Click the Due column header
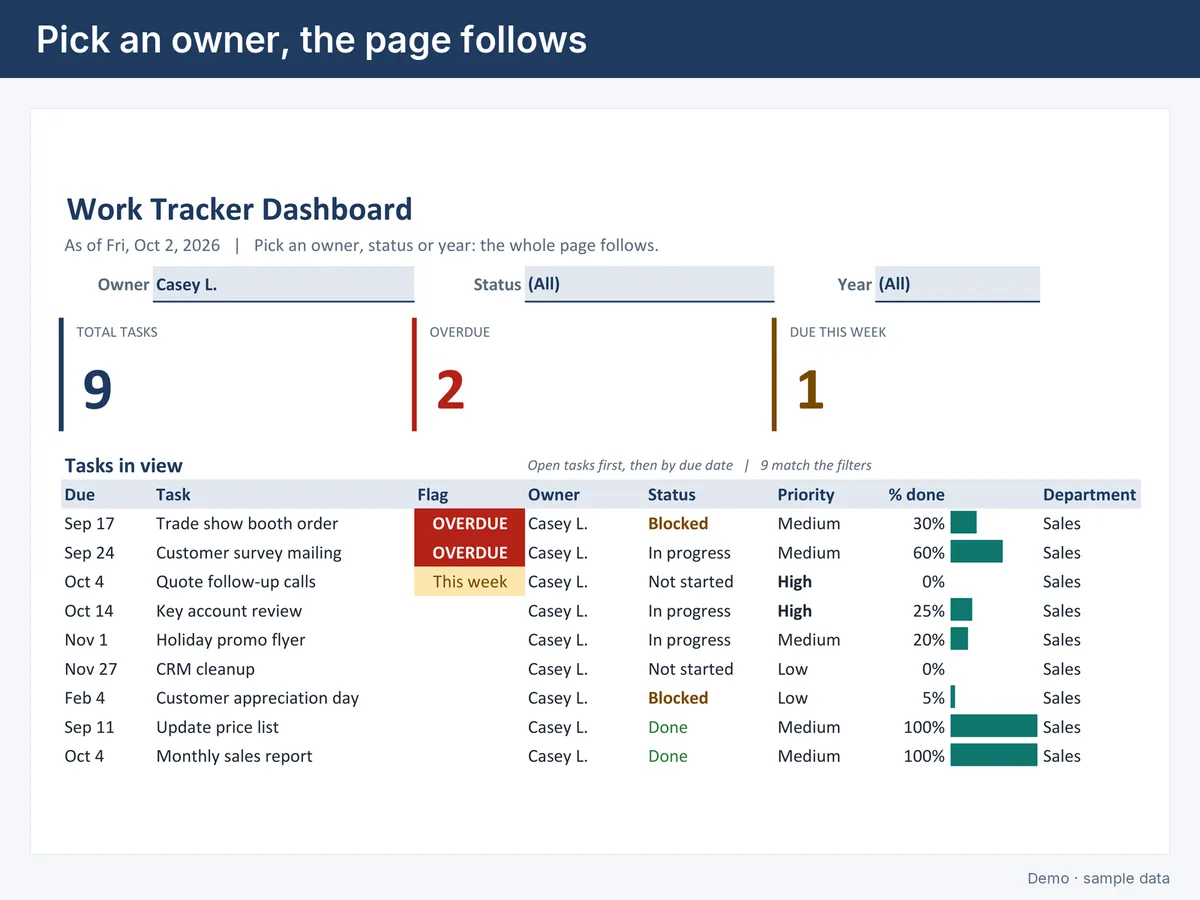The width and height of the screenshot is (1200, 900). [x=80, y=494]
